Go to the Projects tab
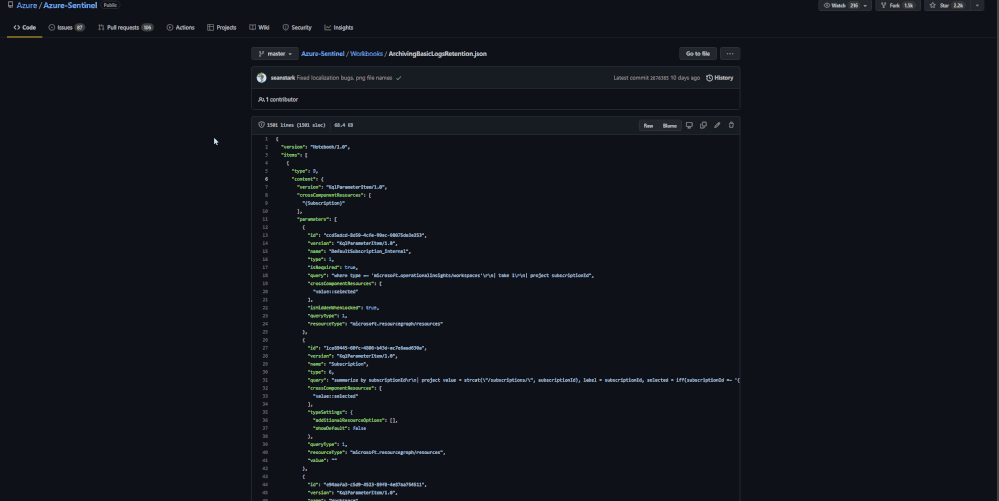Image resolution: width=999 pixels, height=501 pixels. click(x=222, y=27)
